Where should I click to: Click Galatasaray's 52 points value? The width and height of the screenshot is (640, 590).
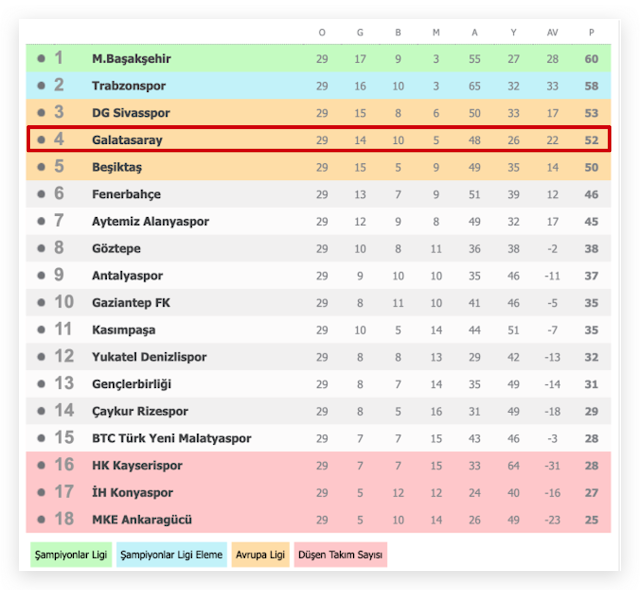591,140
